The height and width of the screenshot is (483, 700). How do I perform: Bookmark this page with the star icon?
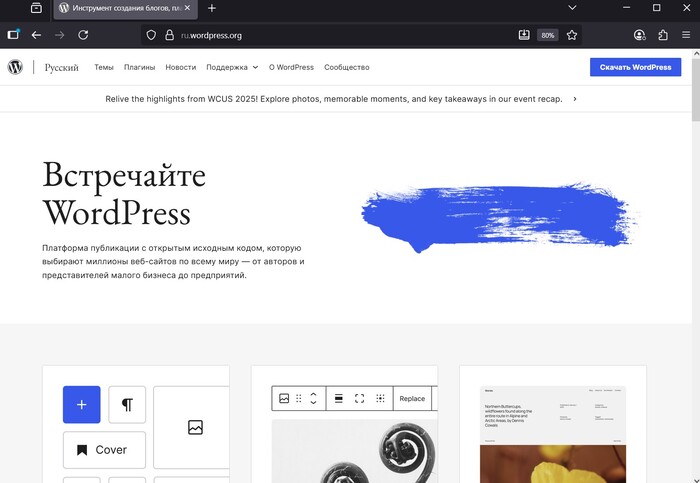click(572, 35)
